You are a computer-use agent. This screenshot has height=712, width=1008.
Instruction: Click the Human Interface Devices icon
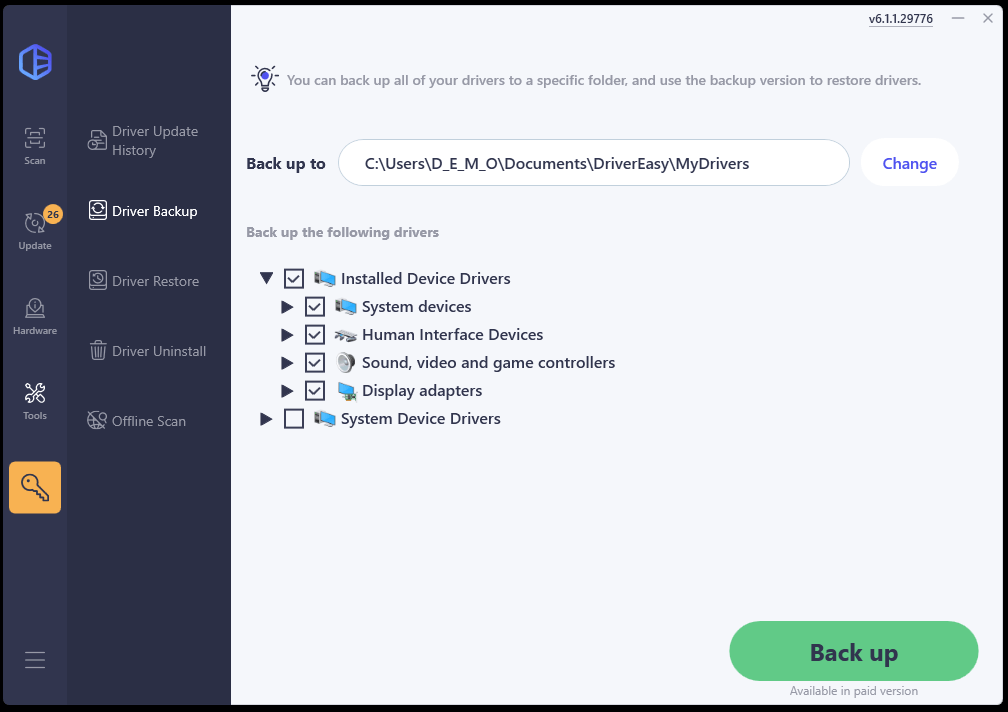coord(346,335)
